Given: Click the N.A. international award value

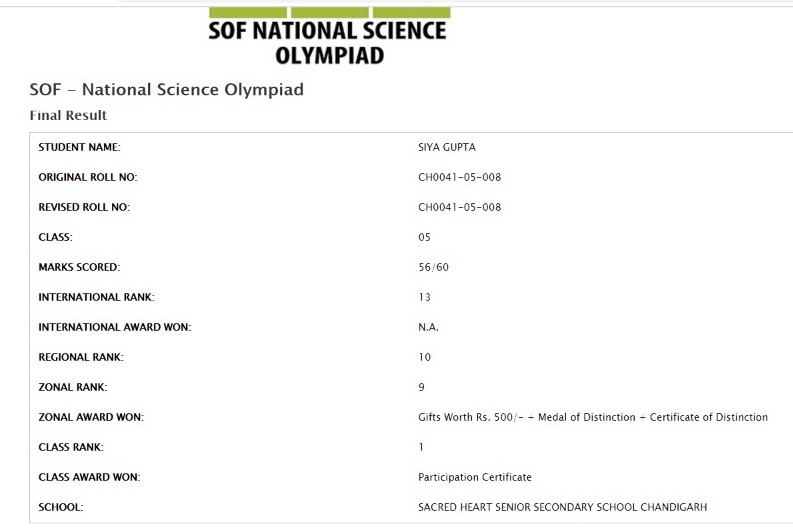Looking at the screenshot, I should (428, 327).
